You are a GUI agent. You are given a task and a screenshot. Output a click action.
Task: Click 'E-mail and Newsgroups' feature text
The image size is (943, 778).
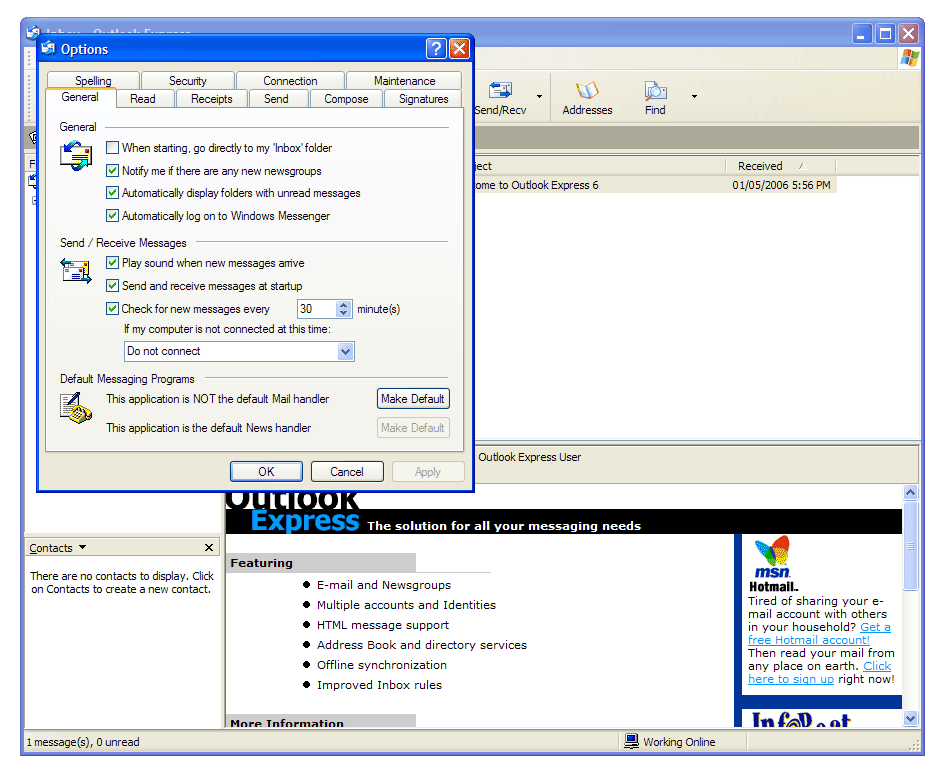point(384,584)
